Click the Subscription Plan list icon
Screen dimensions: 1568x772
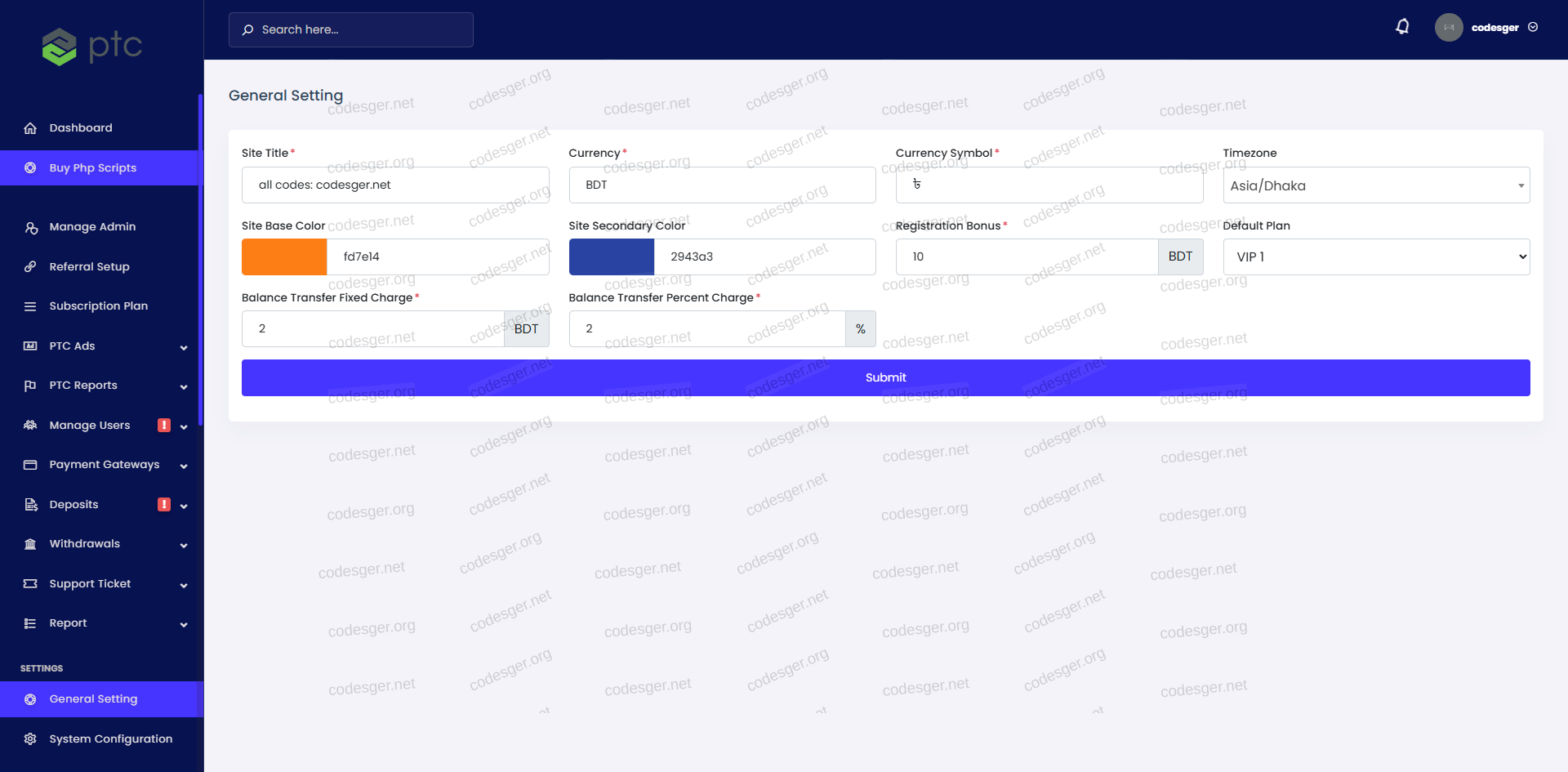[x=30, y=306]
